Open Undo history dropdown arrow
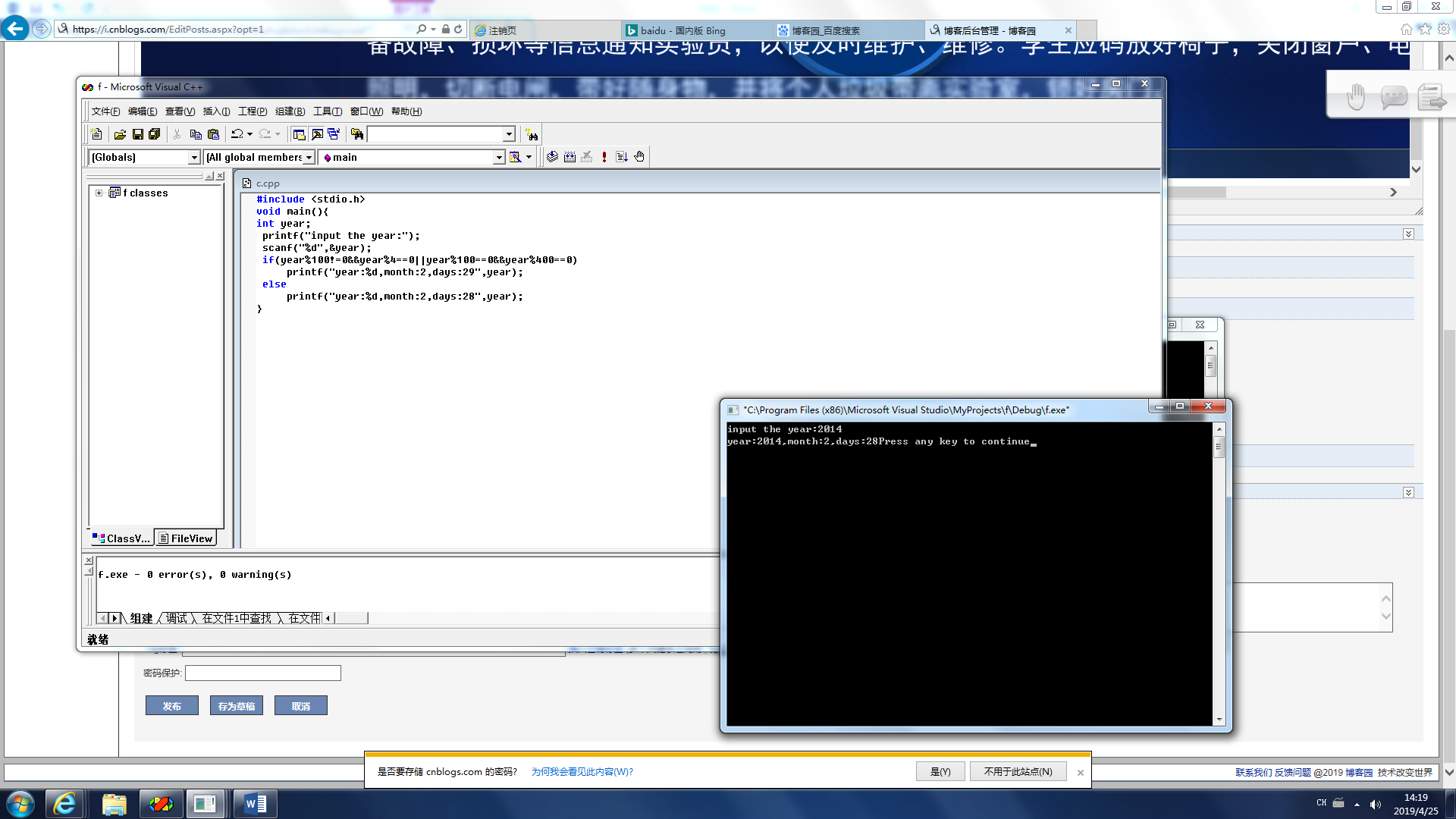The width and height of the screenshot is (1456, 819). coord(249,134)
